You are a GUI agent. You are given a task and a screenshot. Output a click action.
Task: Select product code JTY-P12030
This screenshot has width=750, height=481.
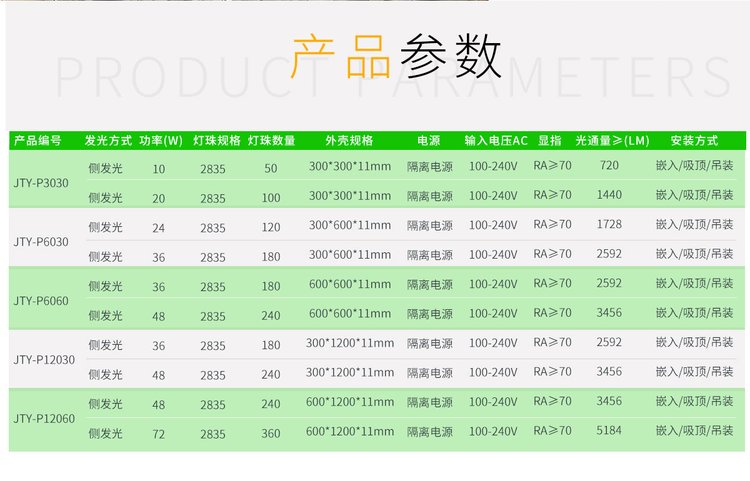42,359
